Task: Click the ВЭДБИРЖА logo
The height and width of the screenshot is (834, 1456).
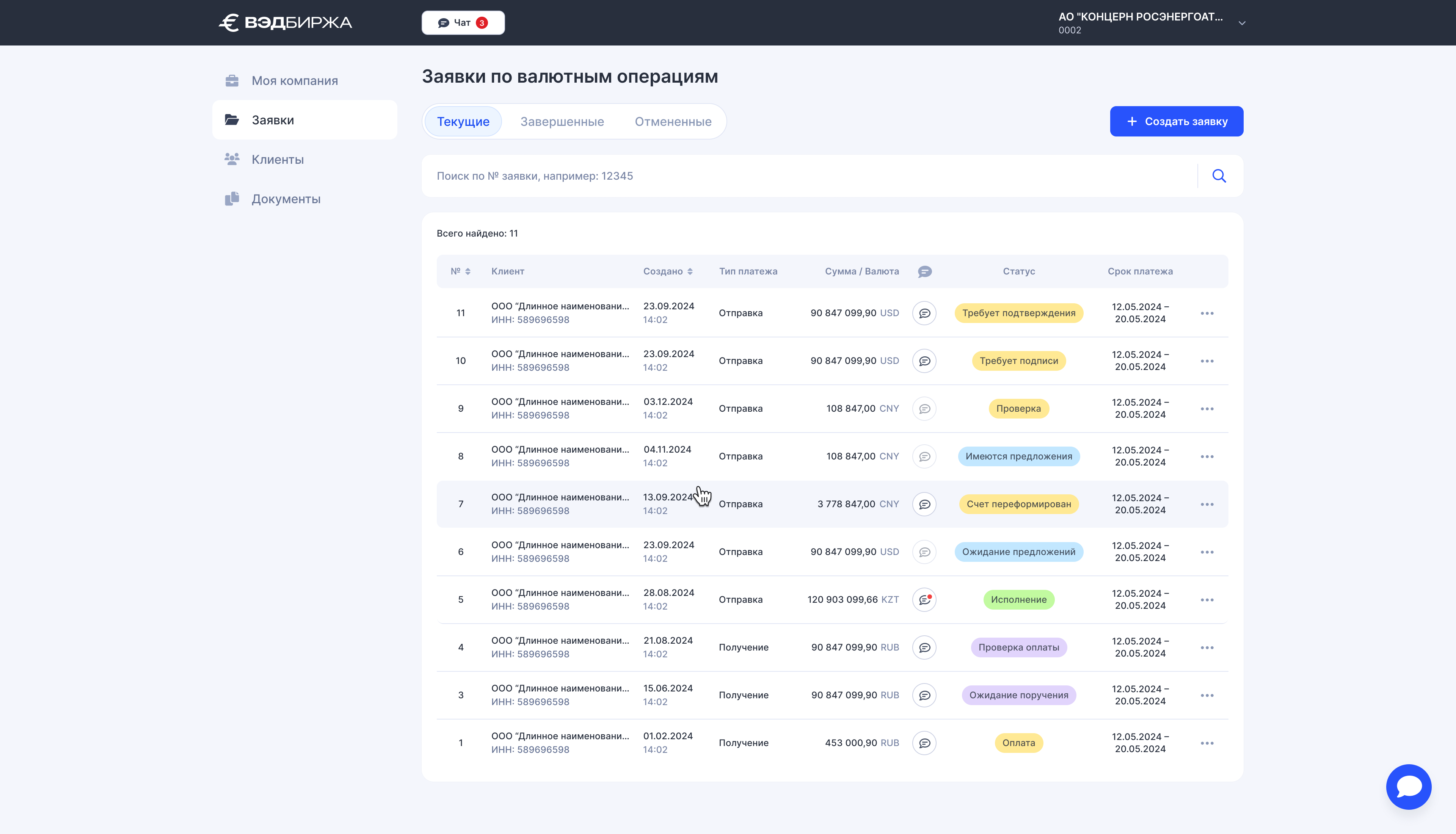Action: click(285, 23)
